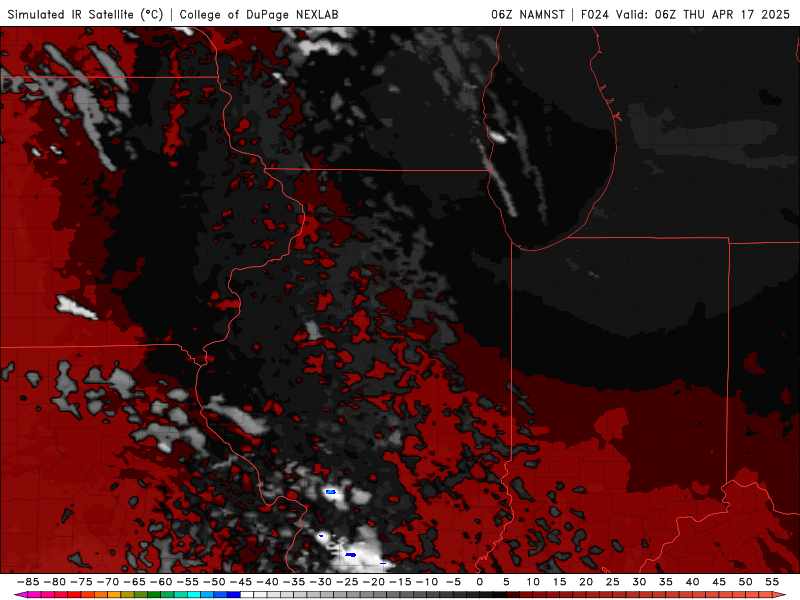800x600 pixels.
Task: Click the 0 label on the color scale
Action: coord(480,582)
